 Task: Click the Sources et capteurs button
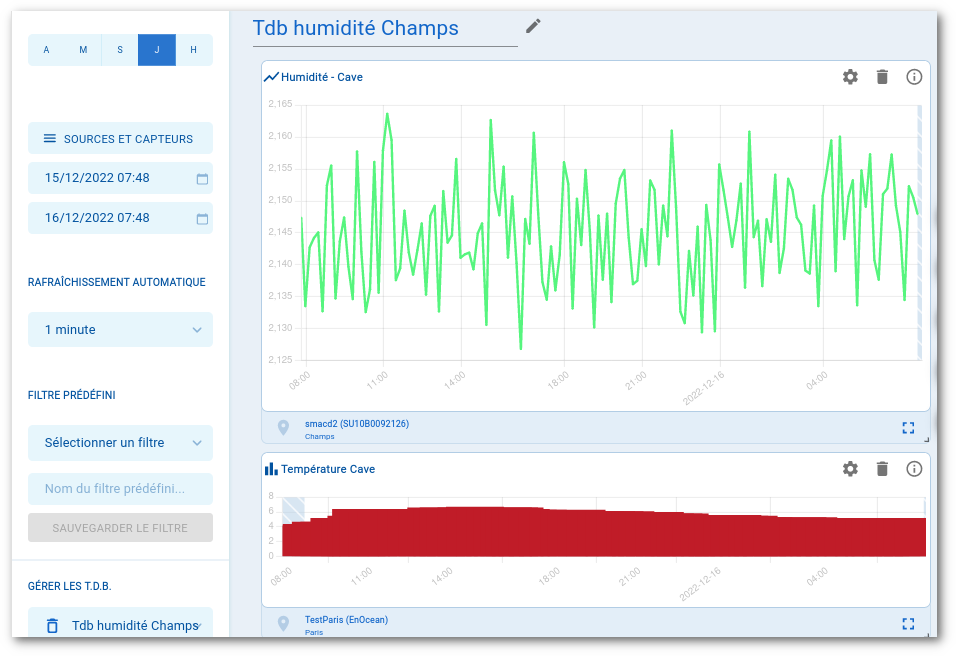(x=120, y=139)
